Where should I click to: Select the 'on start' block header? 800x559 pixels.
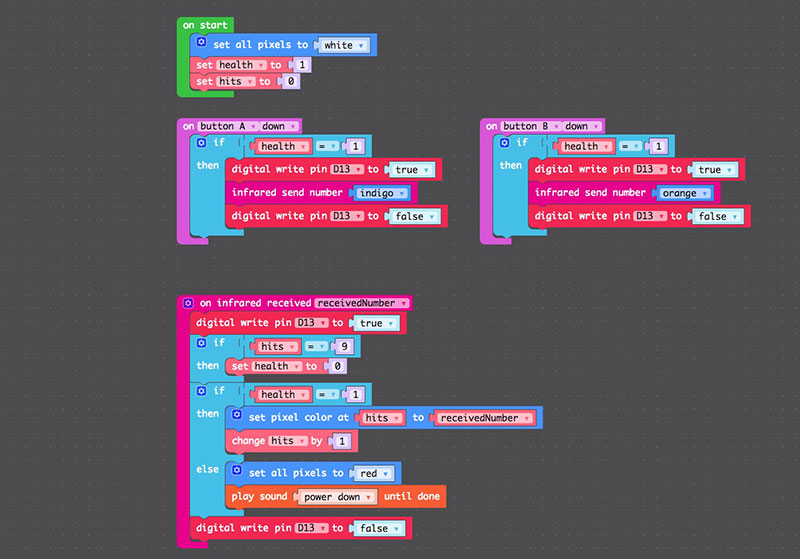pyautogui.click(x=204, y=24)
